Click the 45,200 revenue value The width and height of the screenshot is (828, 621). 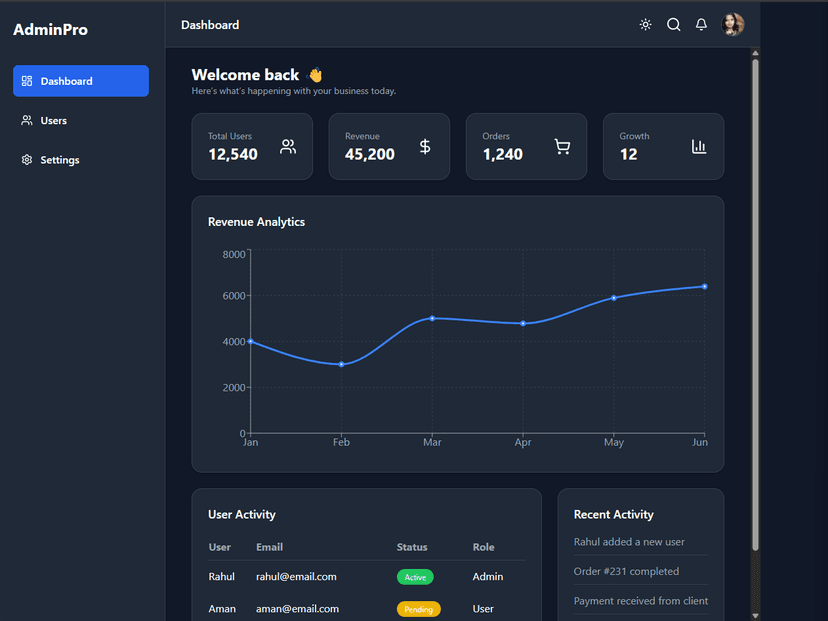tap(370, 154)
